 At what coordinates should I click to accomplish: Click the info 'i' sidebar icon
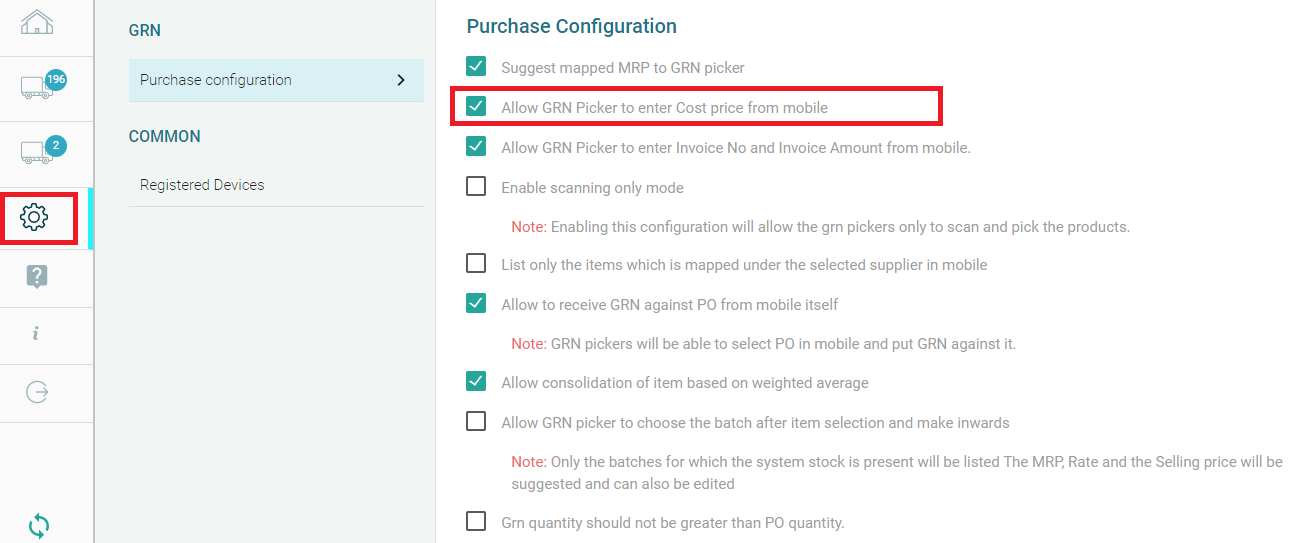coord(36,334)
